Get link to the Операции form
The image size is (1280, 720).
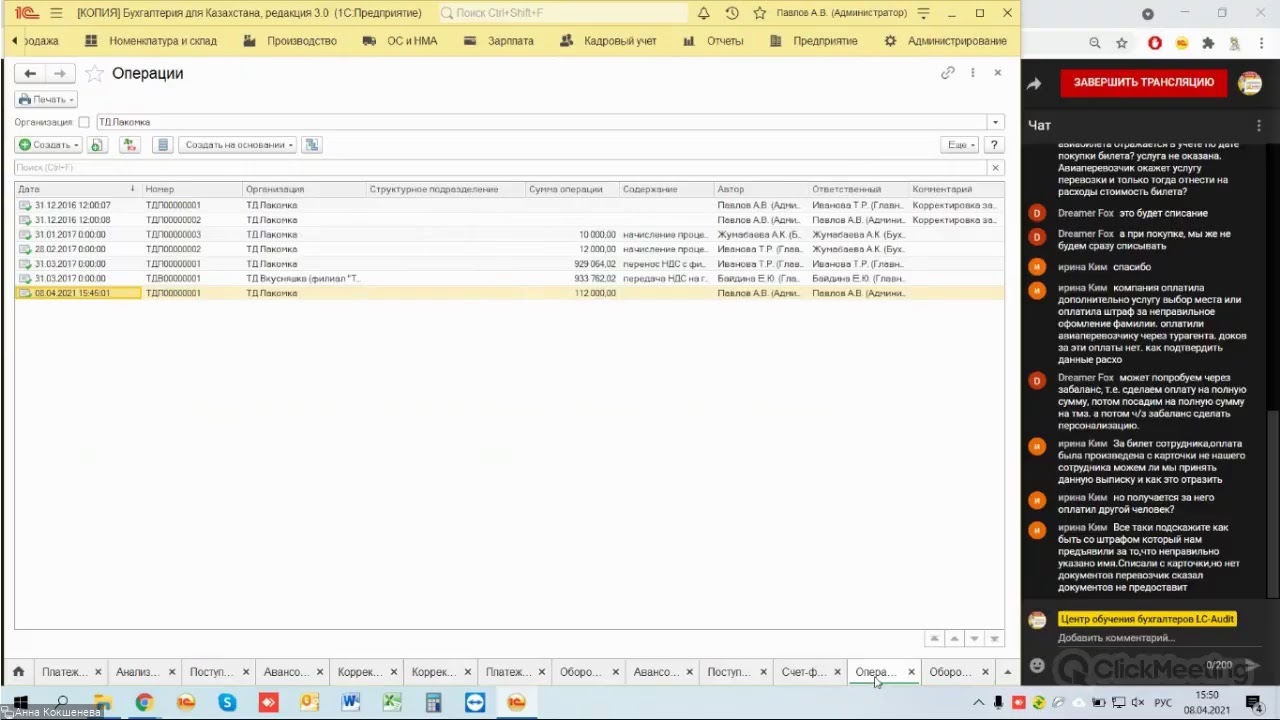coord(947,72)
